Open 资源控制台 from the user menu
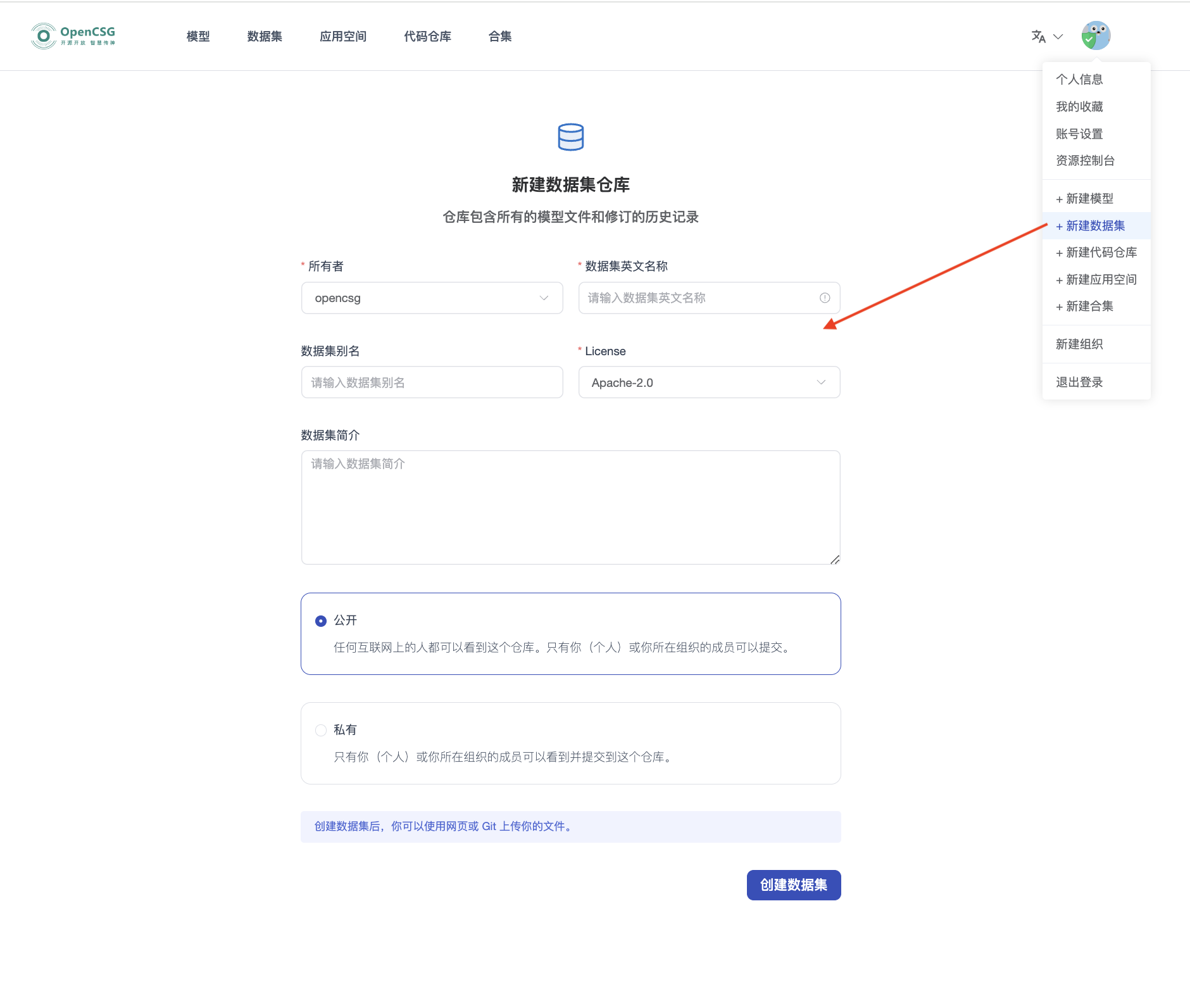1190x1008 pixels. (x=1085, y=161)
